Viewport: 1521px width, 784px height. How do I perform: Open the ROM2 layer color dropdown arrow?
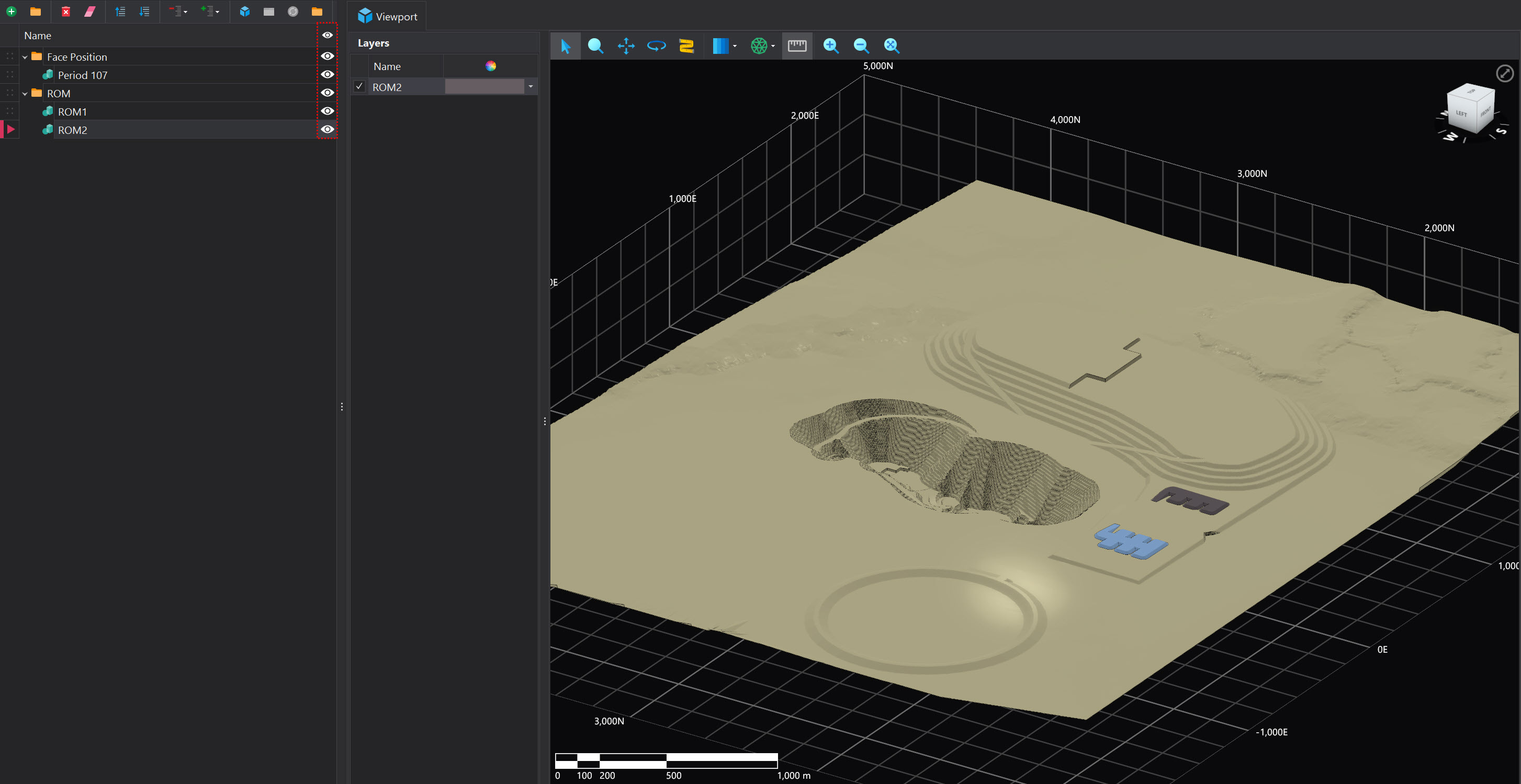click(x=530, y=87)
